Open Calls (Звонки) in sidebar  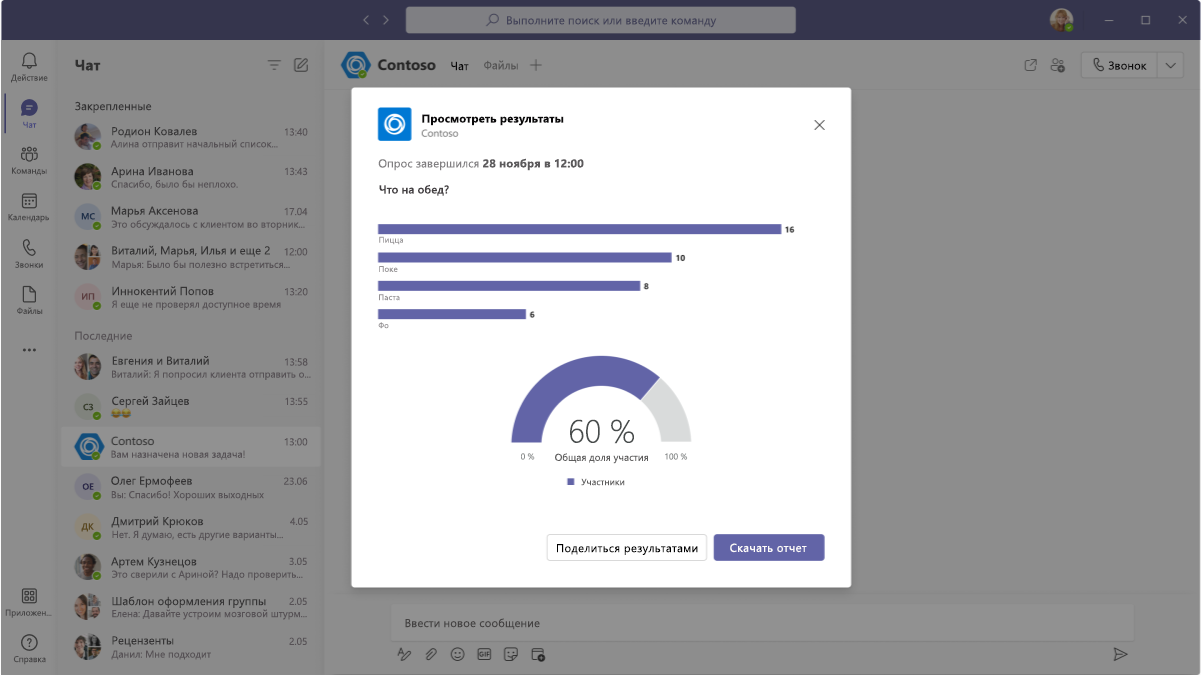pos(29,254)
